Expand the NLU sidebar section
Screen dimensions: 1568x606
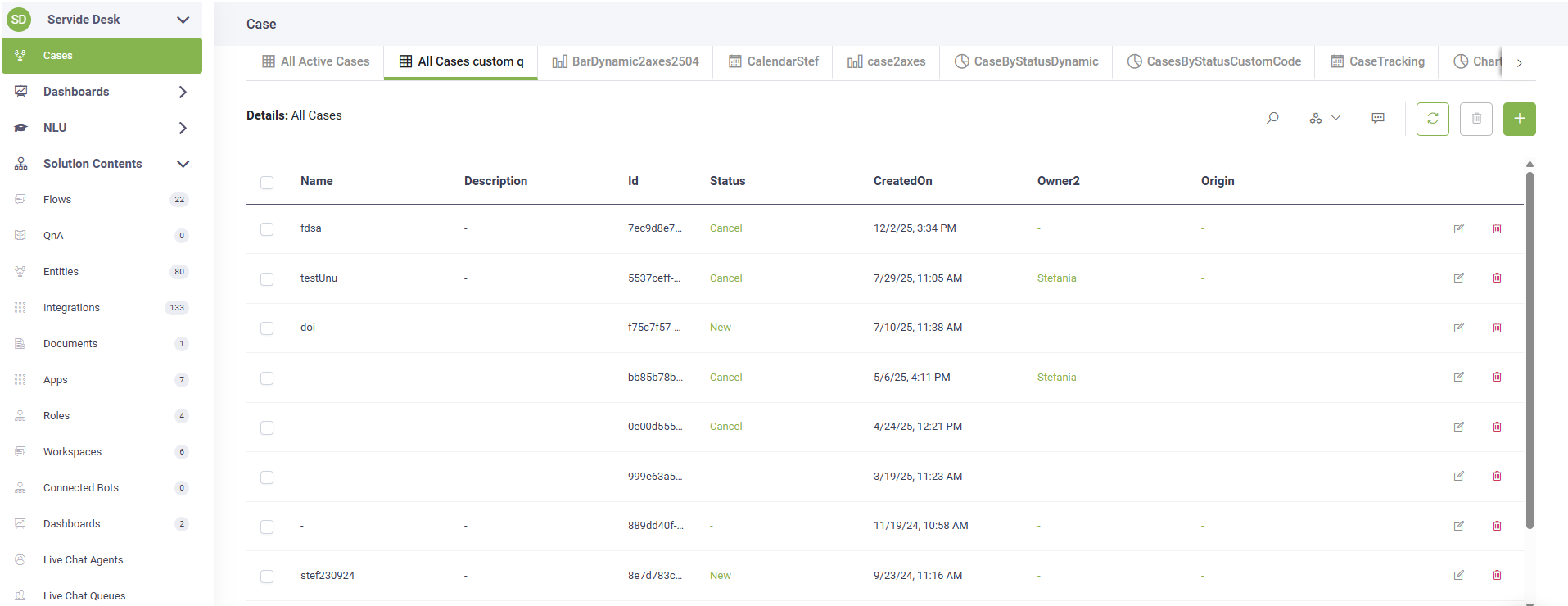(x=183, y=128)
